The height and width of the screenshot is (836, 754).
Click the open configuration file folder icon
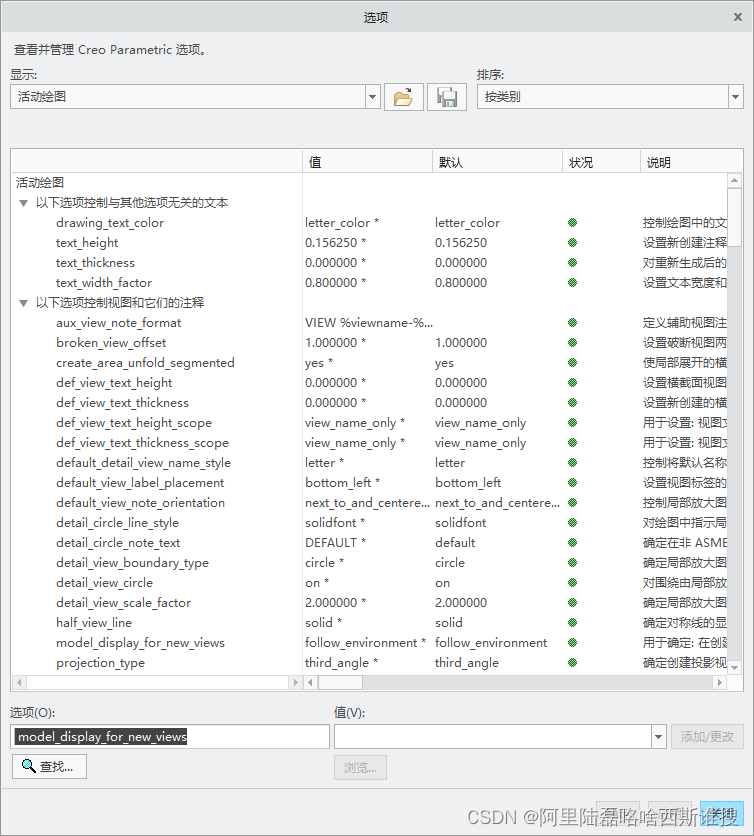(403, 97)
